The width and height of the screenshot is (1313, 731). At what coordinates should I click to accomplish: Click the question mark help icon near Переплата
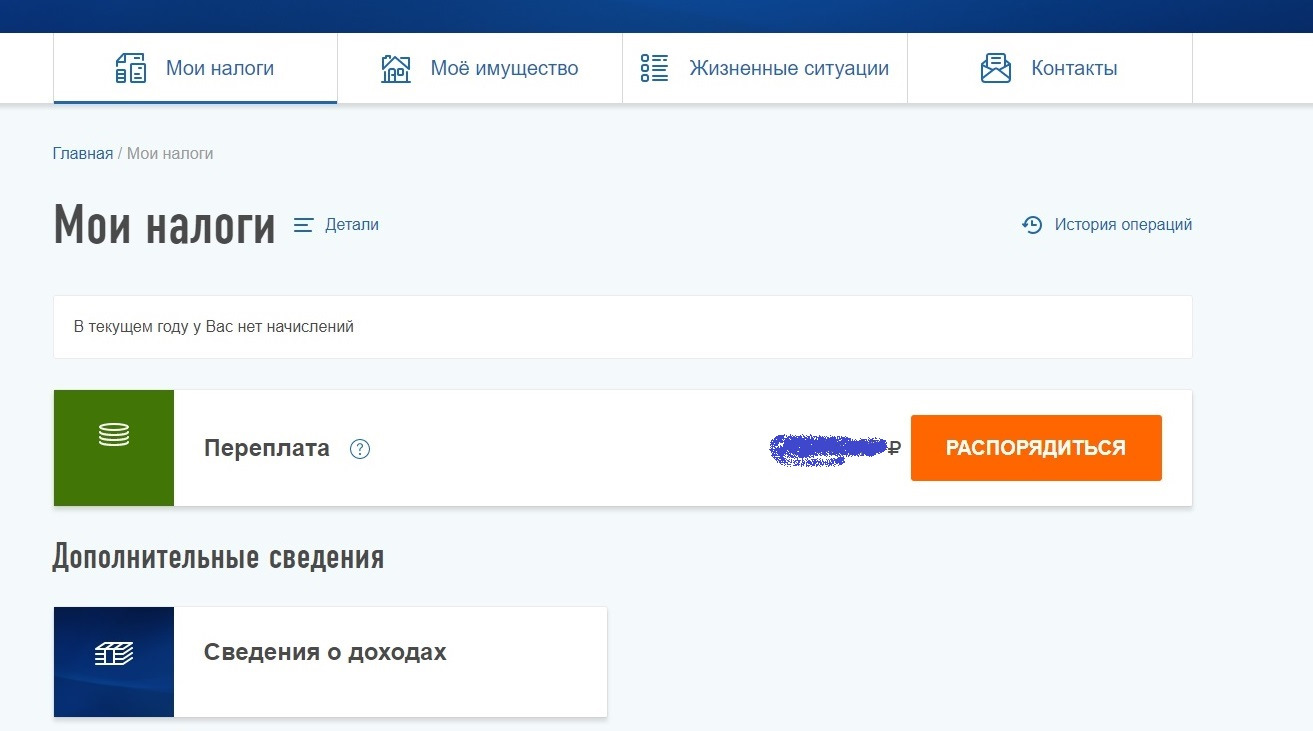click(x=360, y=449)
